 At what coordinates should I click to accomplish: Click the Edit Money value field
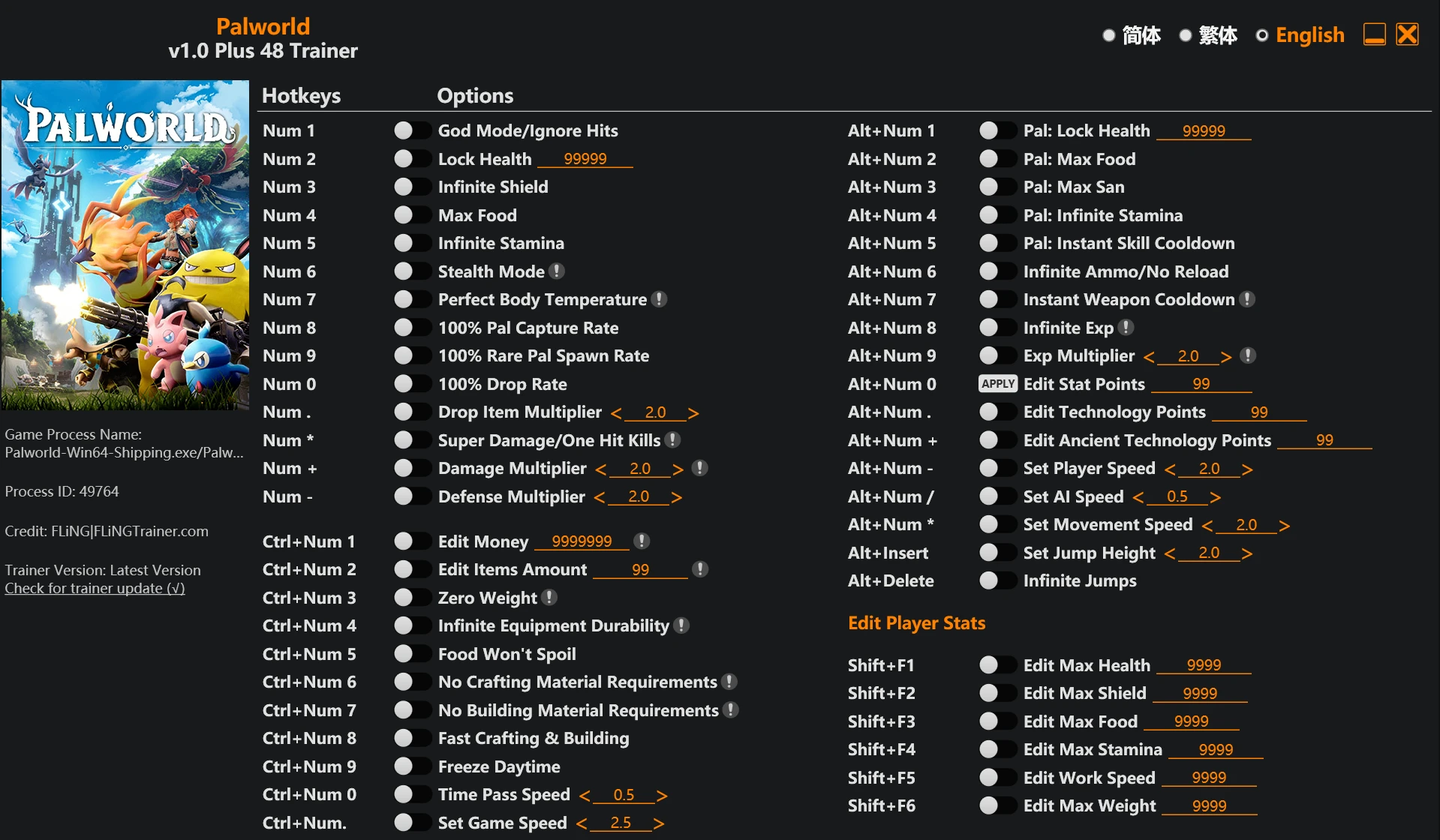coord(582,541)
